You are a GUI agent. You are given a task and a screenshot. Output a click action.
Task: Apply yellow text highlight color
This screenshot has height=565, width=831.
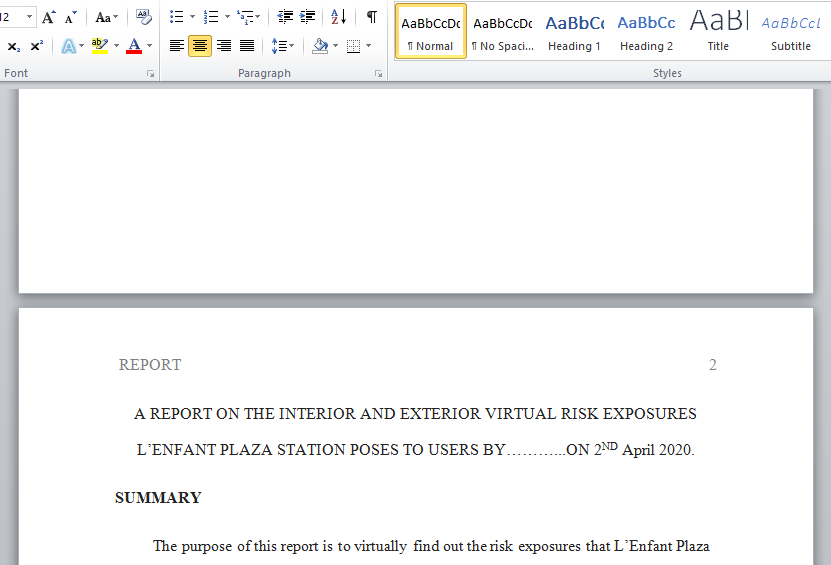[100, 46]
